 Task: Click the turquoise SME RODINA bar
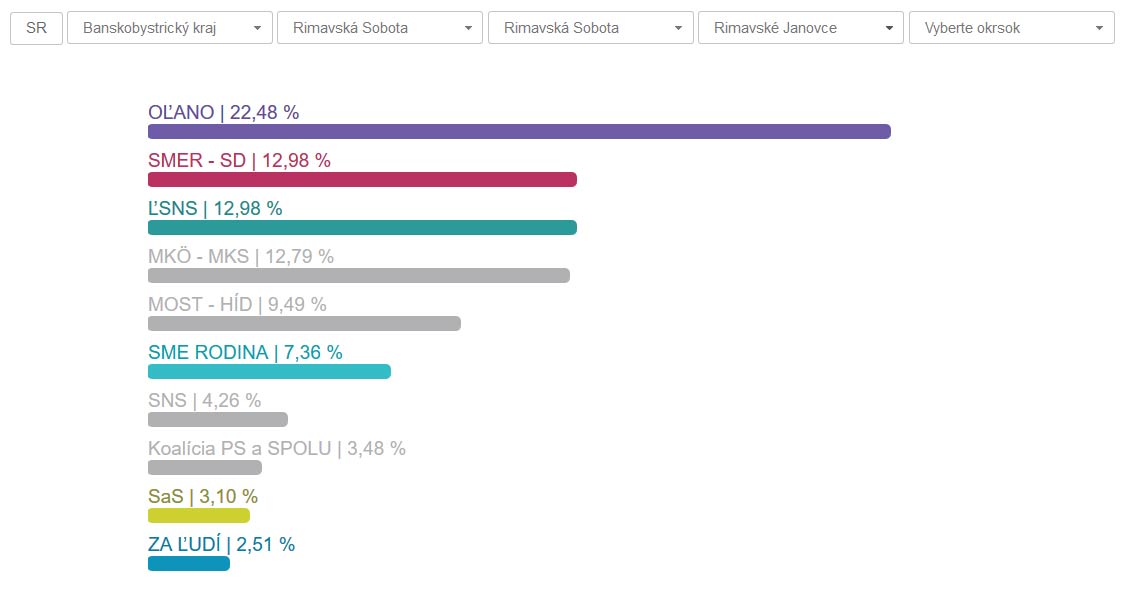269,372
